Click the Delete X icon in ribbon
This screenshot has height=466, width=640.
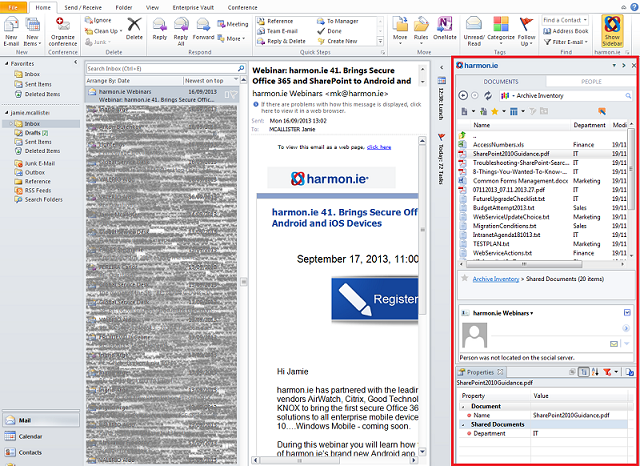134,28
